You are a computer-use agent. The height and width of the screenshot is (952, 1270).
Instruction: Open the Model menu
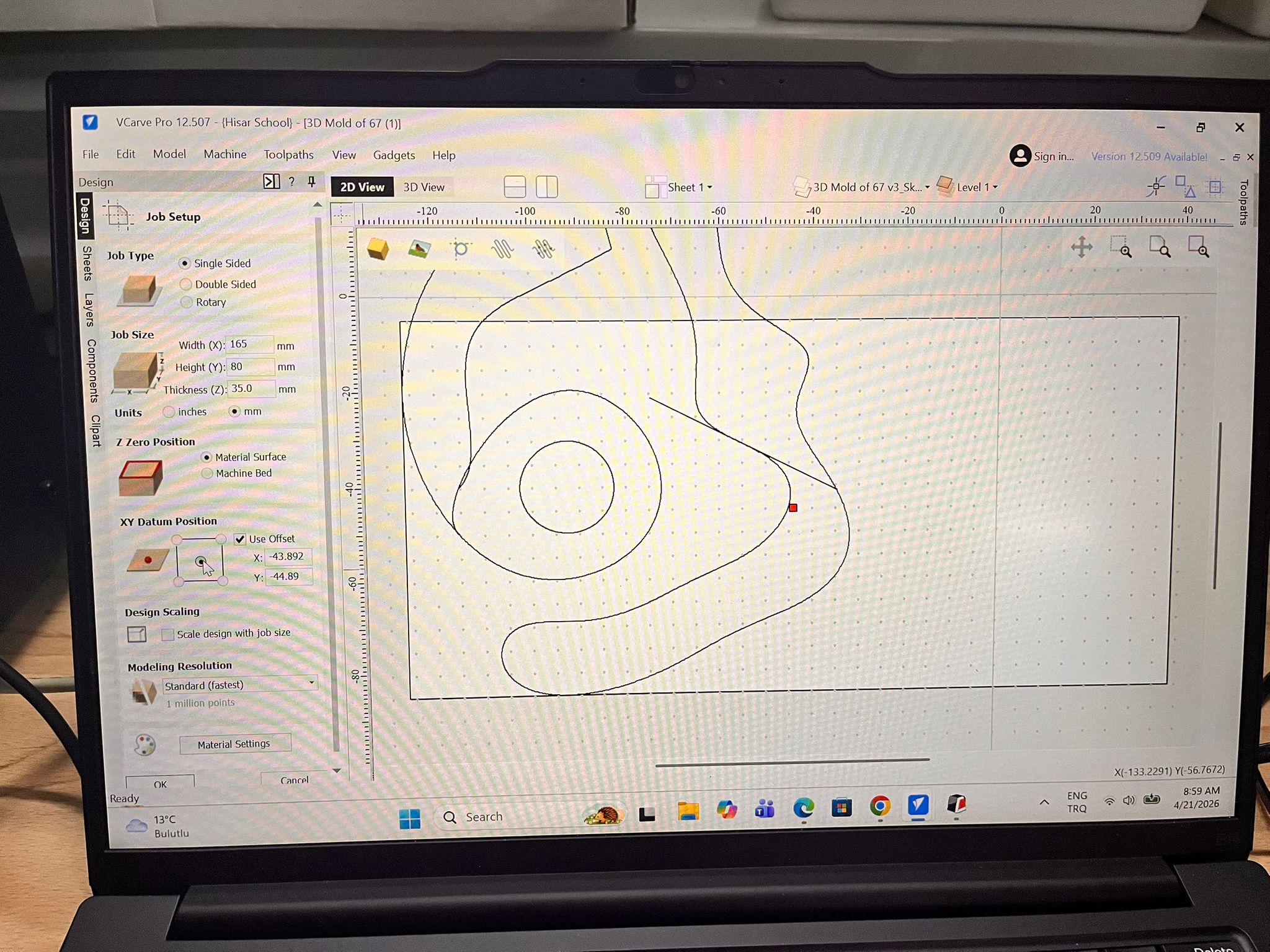coord(169,154)
